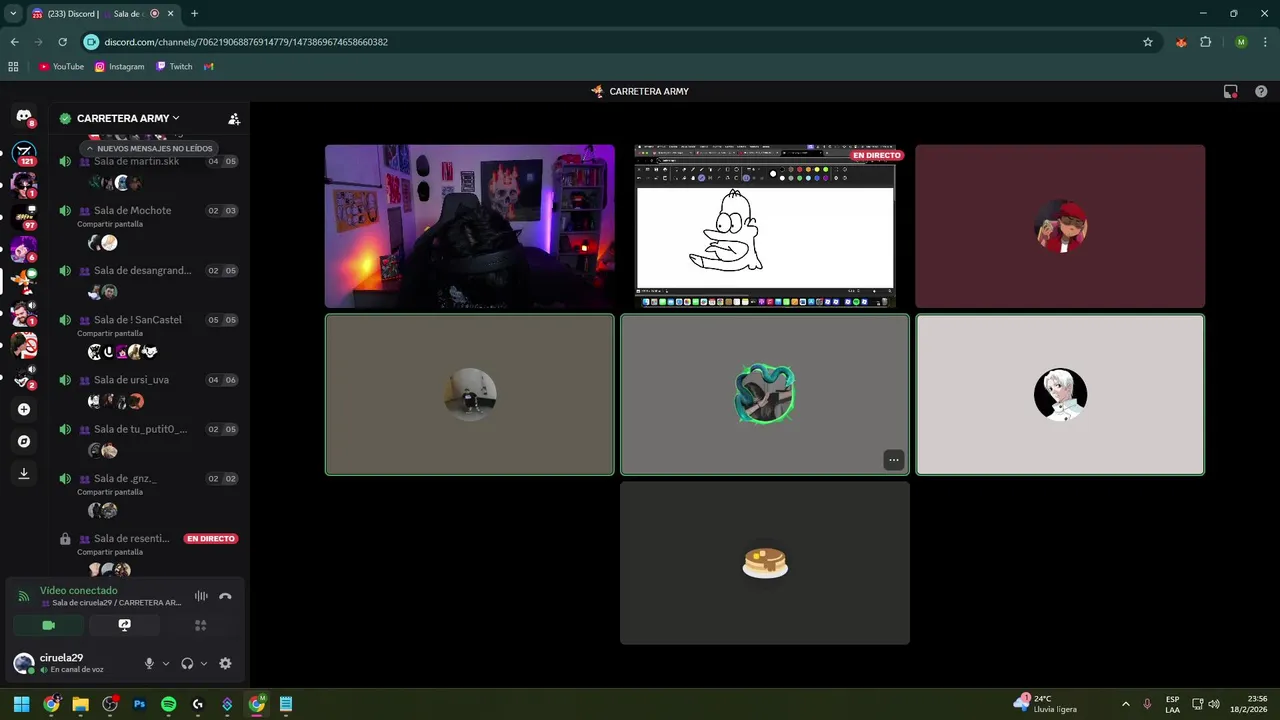
Task: Join voice channel Sala de ursi_uva
Action: pyautogui.click(x=148, y=380)
